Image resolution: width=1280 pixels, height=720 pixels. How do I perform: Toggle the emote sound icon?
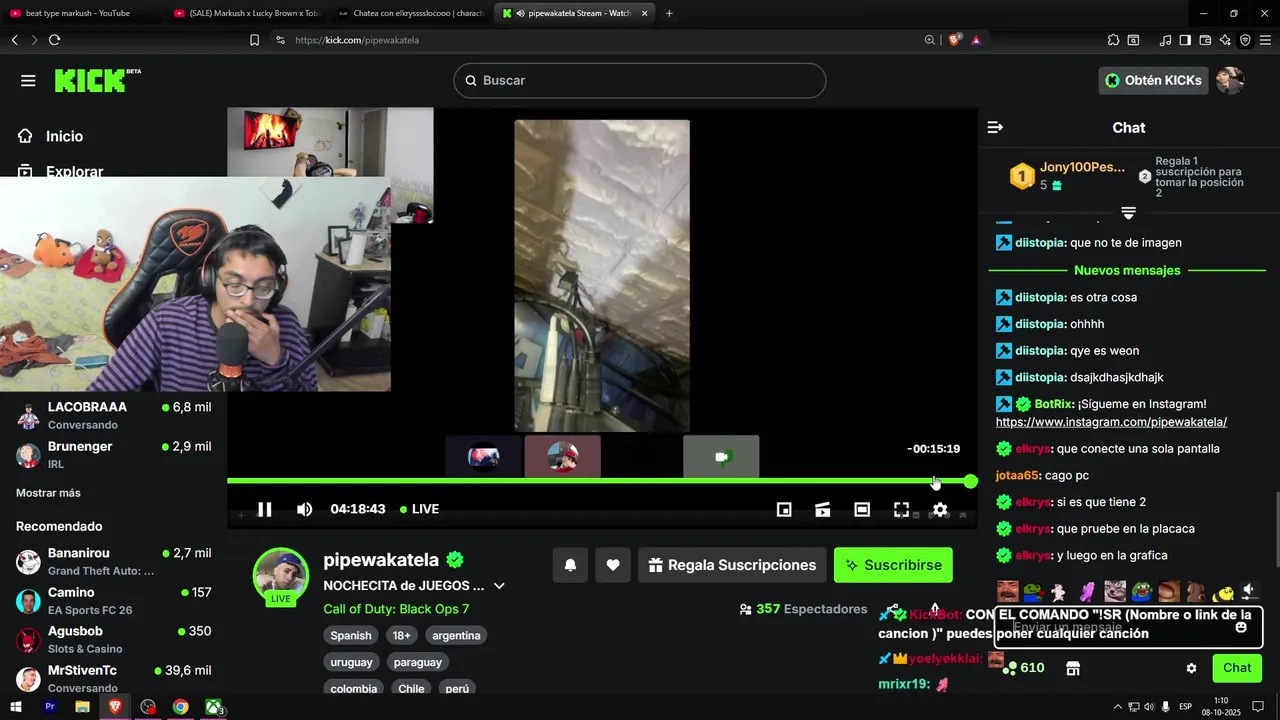[x=1248, y=592]
